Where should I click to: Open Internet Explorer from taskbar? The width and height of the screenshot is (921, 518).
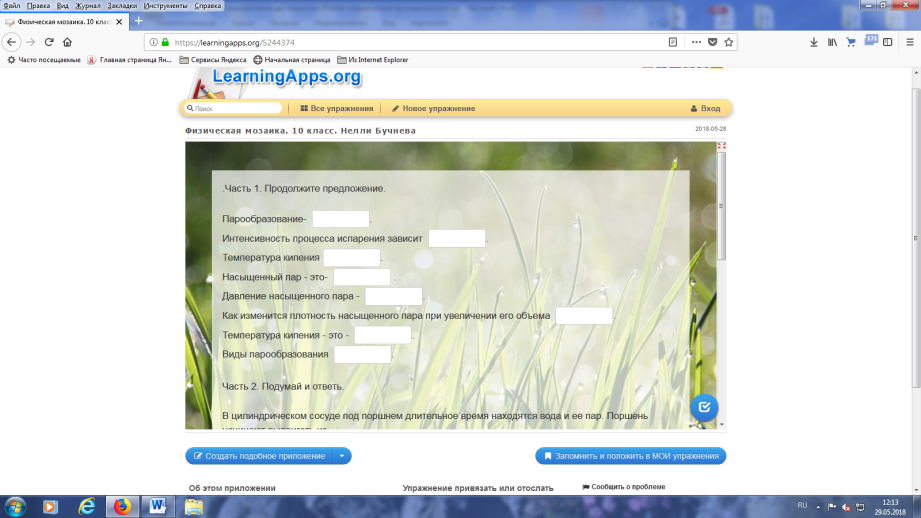coord(86,506)
